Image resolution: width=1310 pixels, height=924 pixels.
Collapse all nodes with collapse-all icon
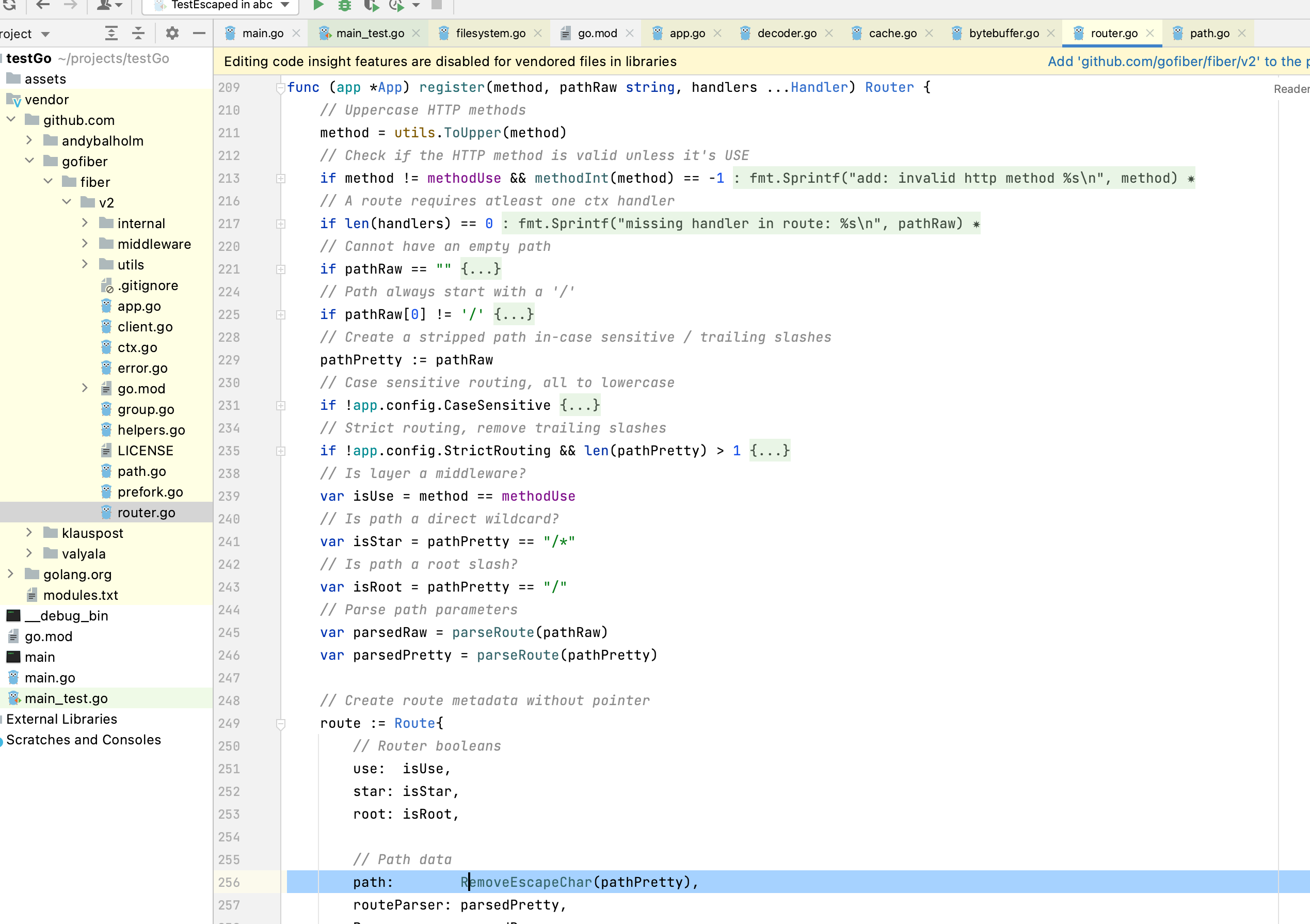click(x=137, y=33)
